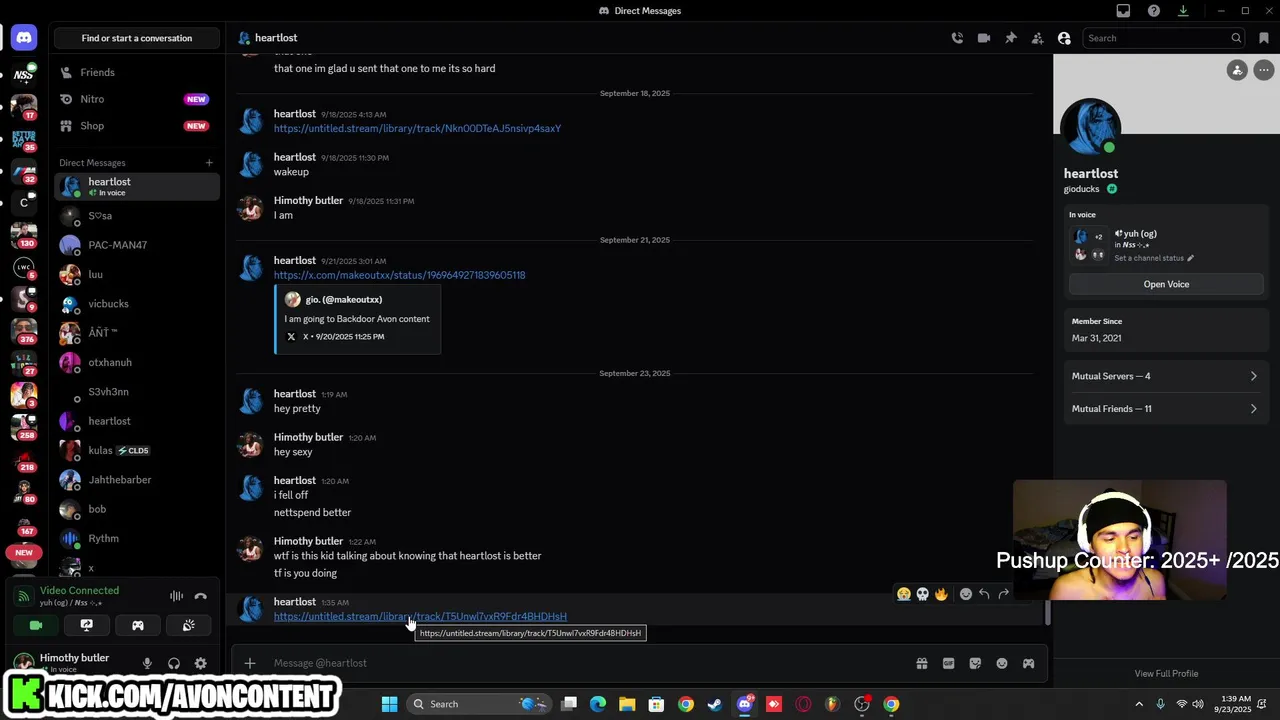
Task: Open the Friends tab
Action: click(x=137, y=72)
